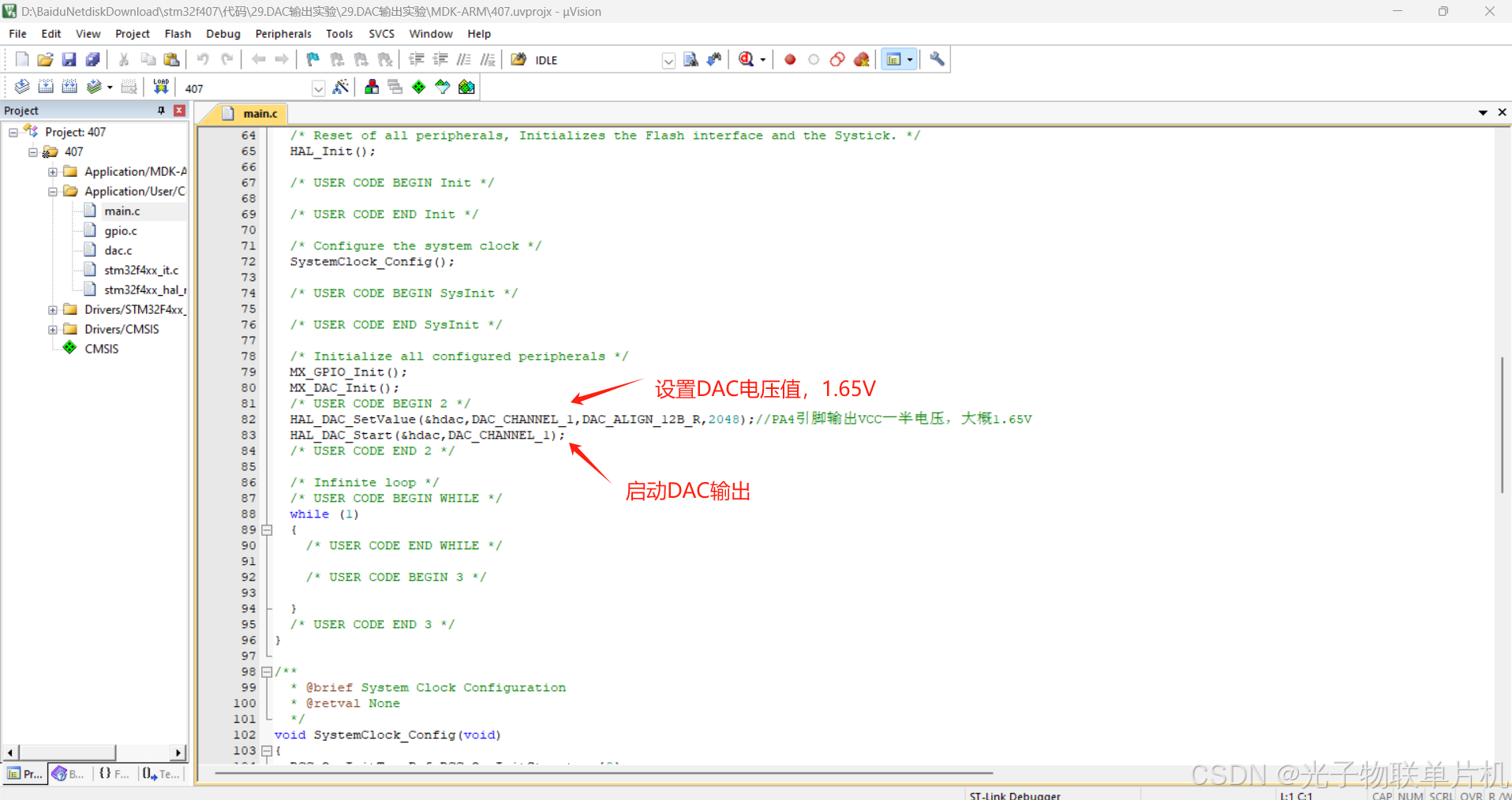Viewport: 1512px width, 800px height.
Task: Collapse the Application/User folder
Action: click(x=52, y=191)
